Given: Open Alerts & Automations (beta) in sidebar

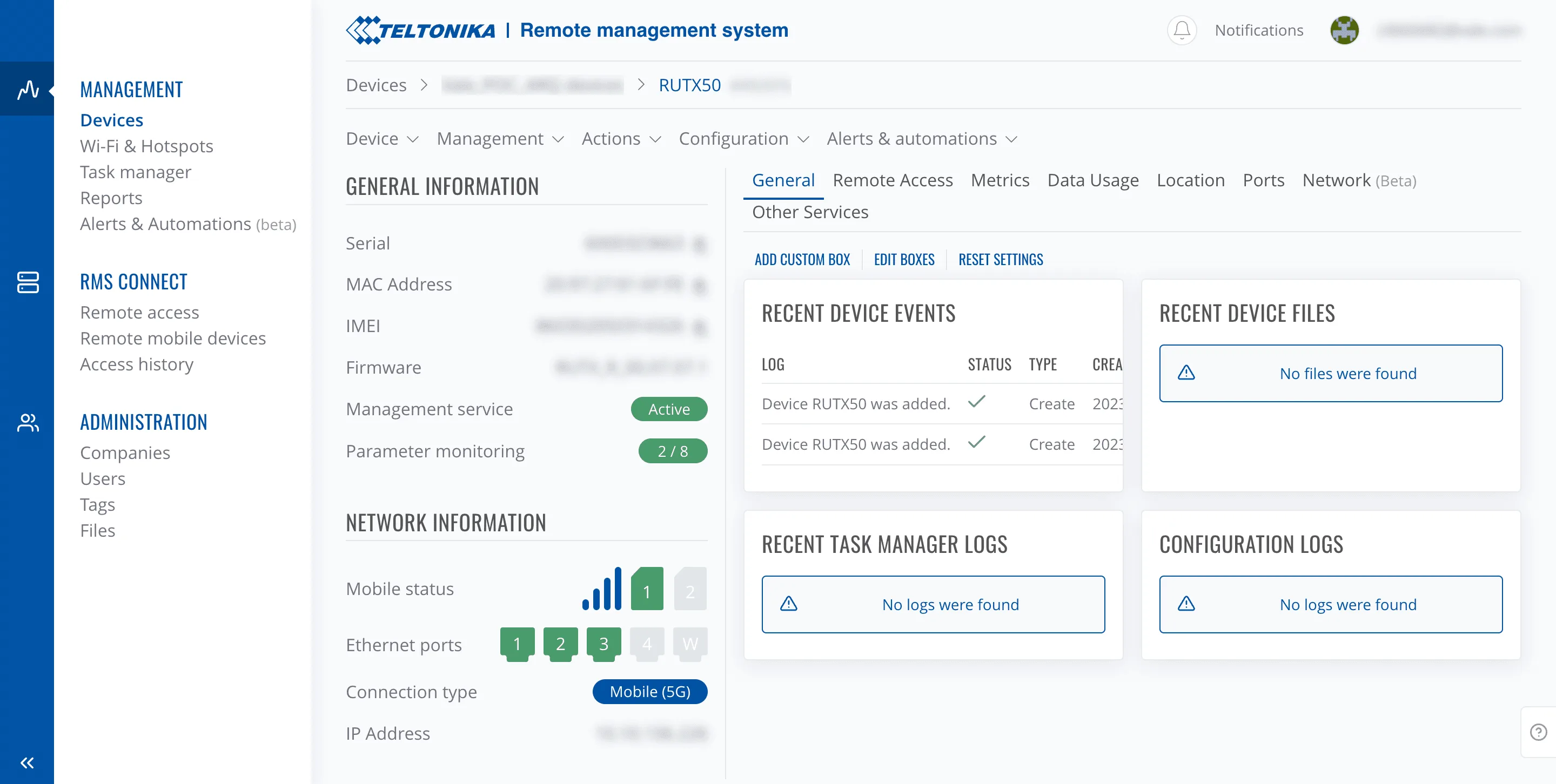Looking at the screenshot, I should tap(189, 224).
